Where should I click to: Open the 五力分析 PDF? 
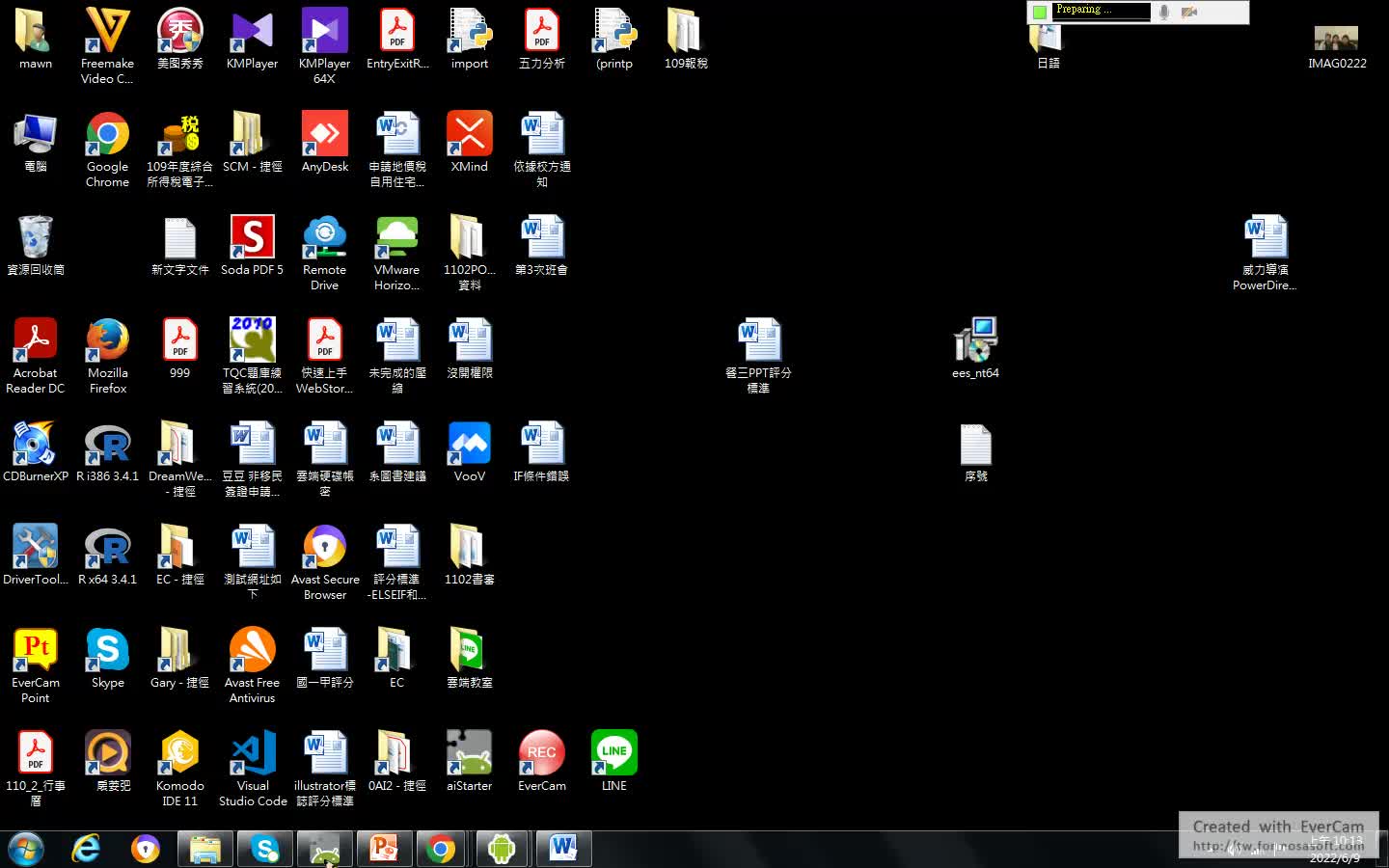pos(542,39)
